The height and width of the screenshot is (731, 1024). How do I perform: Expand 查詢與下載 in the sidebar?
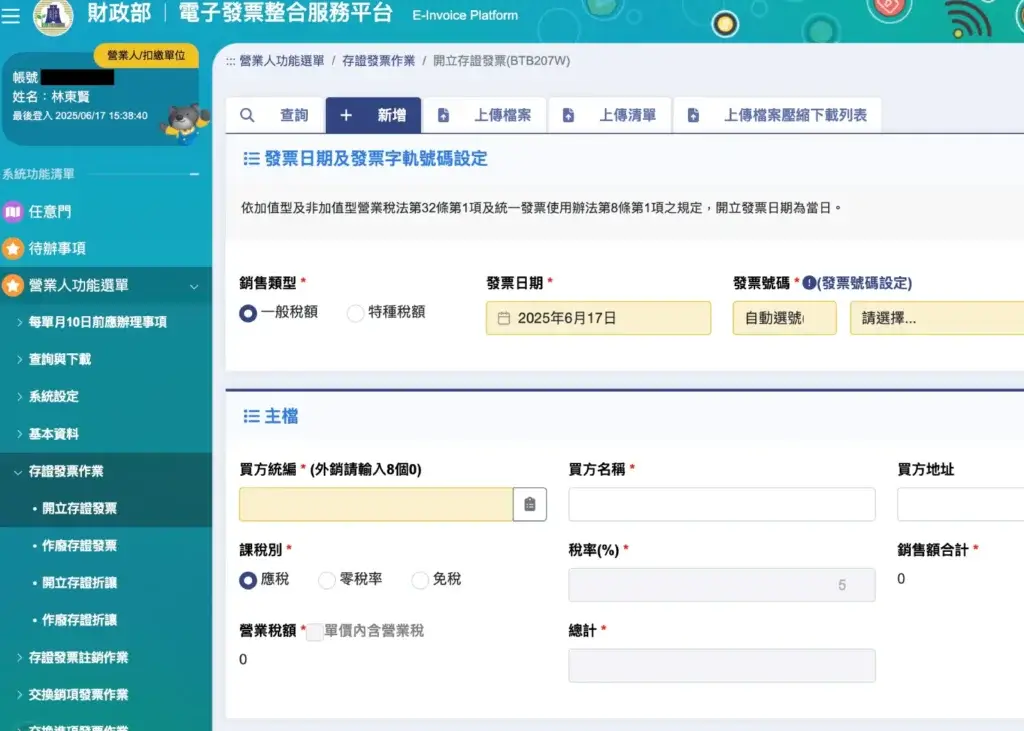coord(60,359)
